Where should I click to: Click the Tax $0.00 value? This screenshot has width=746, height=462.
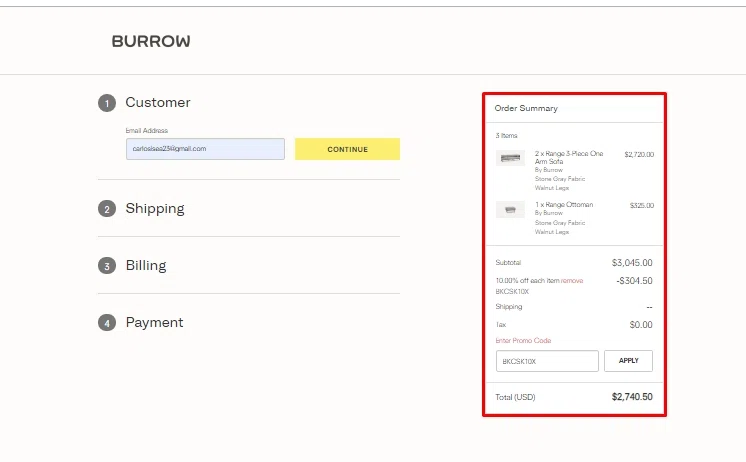pos(641,325)
